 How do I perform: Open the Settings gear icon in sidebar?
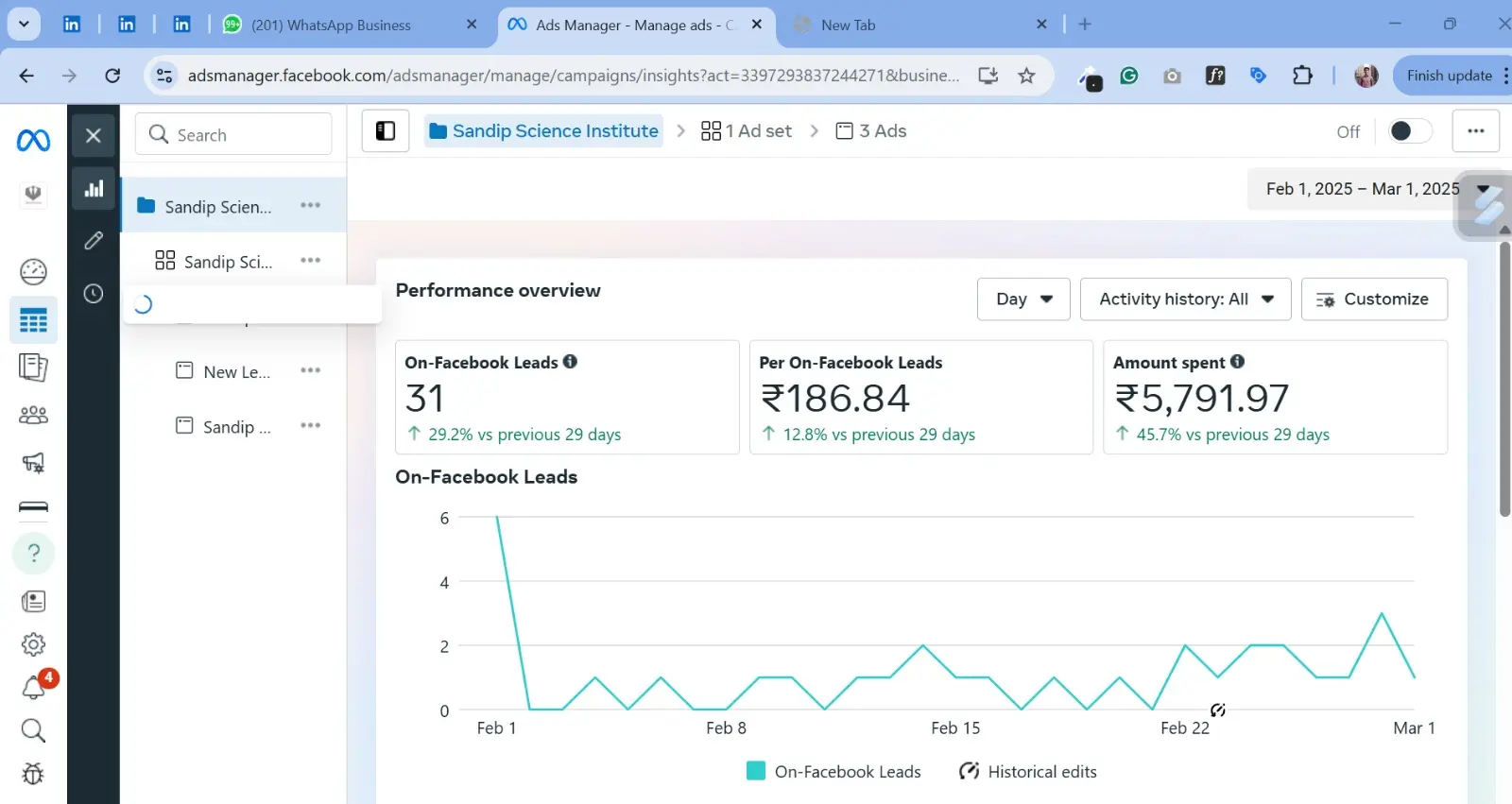pos(33,644)
